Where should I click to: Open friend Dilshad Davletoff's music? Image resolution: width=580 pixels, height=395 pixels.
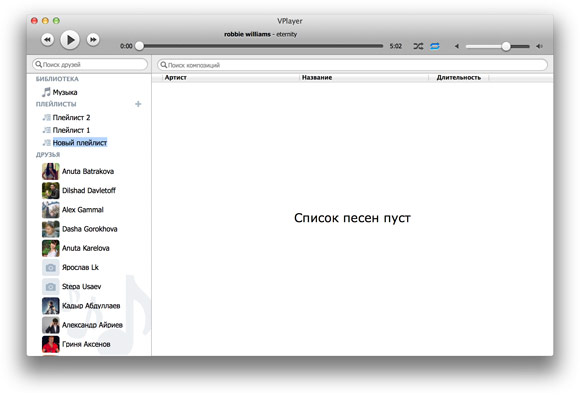click(x=89, y=190)
